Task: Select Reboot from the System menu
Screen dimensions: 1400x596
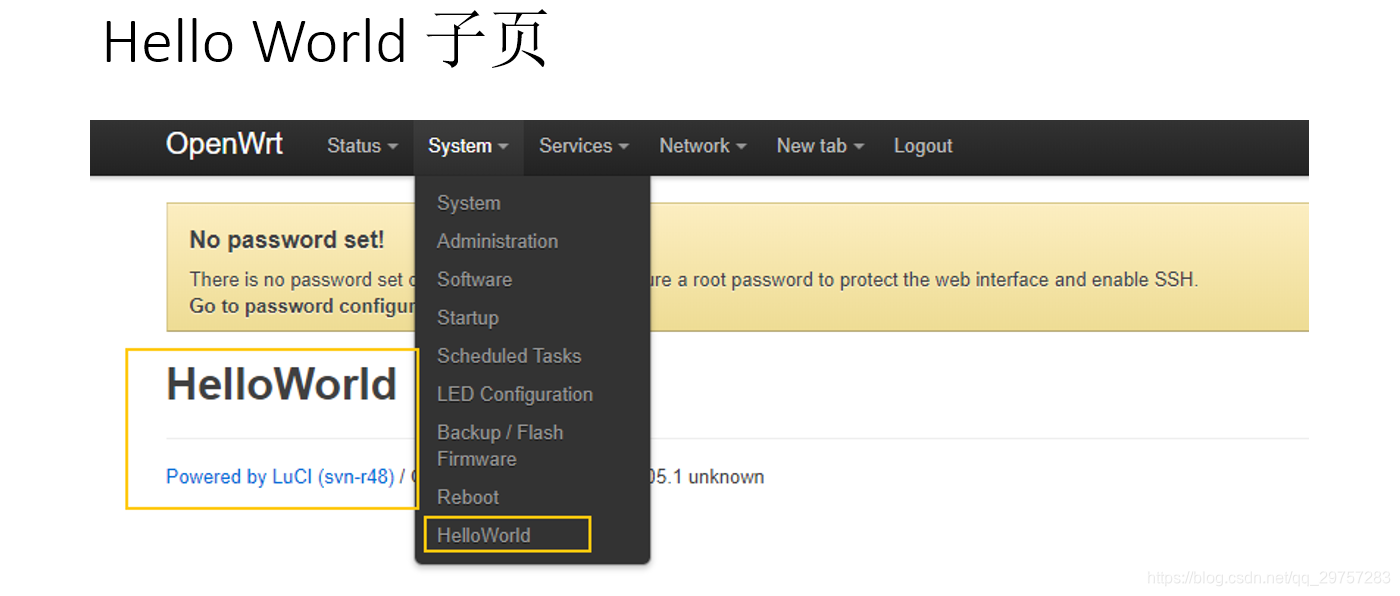Action: tap(467, 497)
